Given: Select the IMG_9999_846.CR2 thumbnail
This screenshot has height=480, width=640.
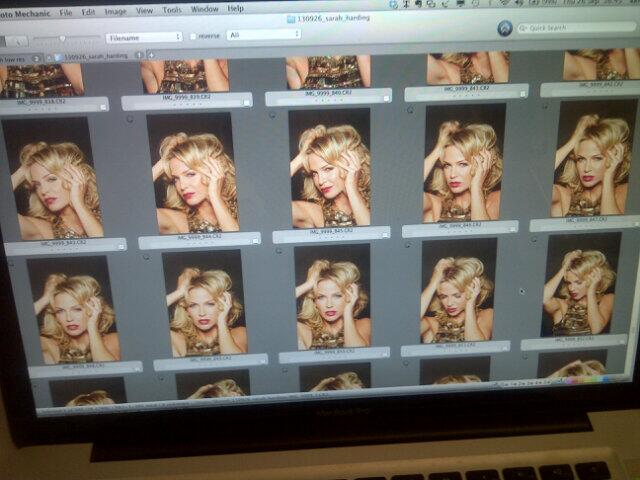Looking at the screenshot, I should pyautogui.click(x=463, y=163).
